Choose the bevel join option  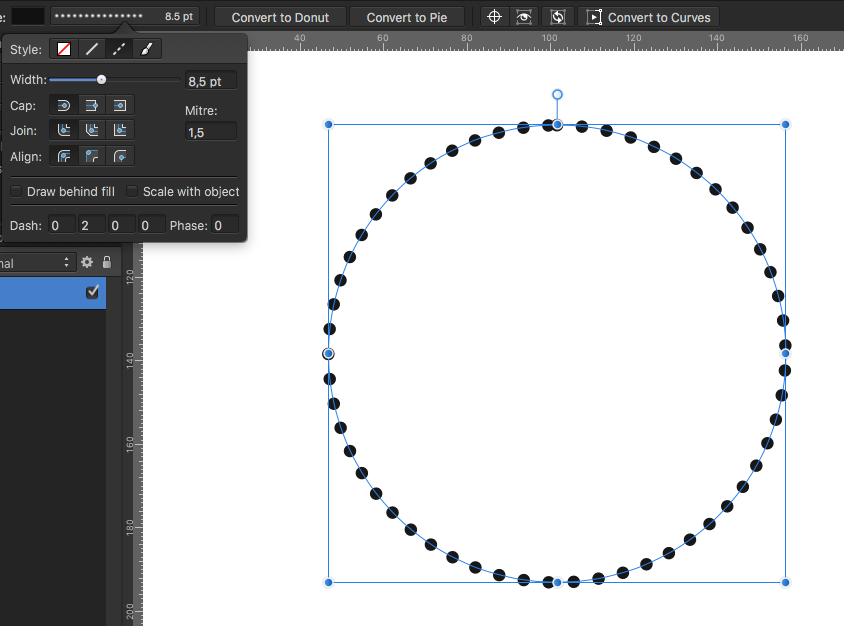pos(92,130)
